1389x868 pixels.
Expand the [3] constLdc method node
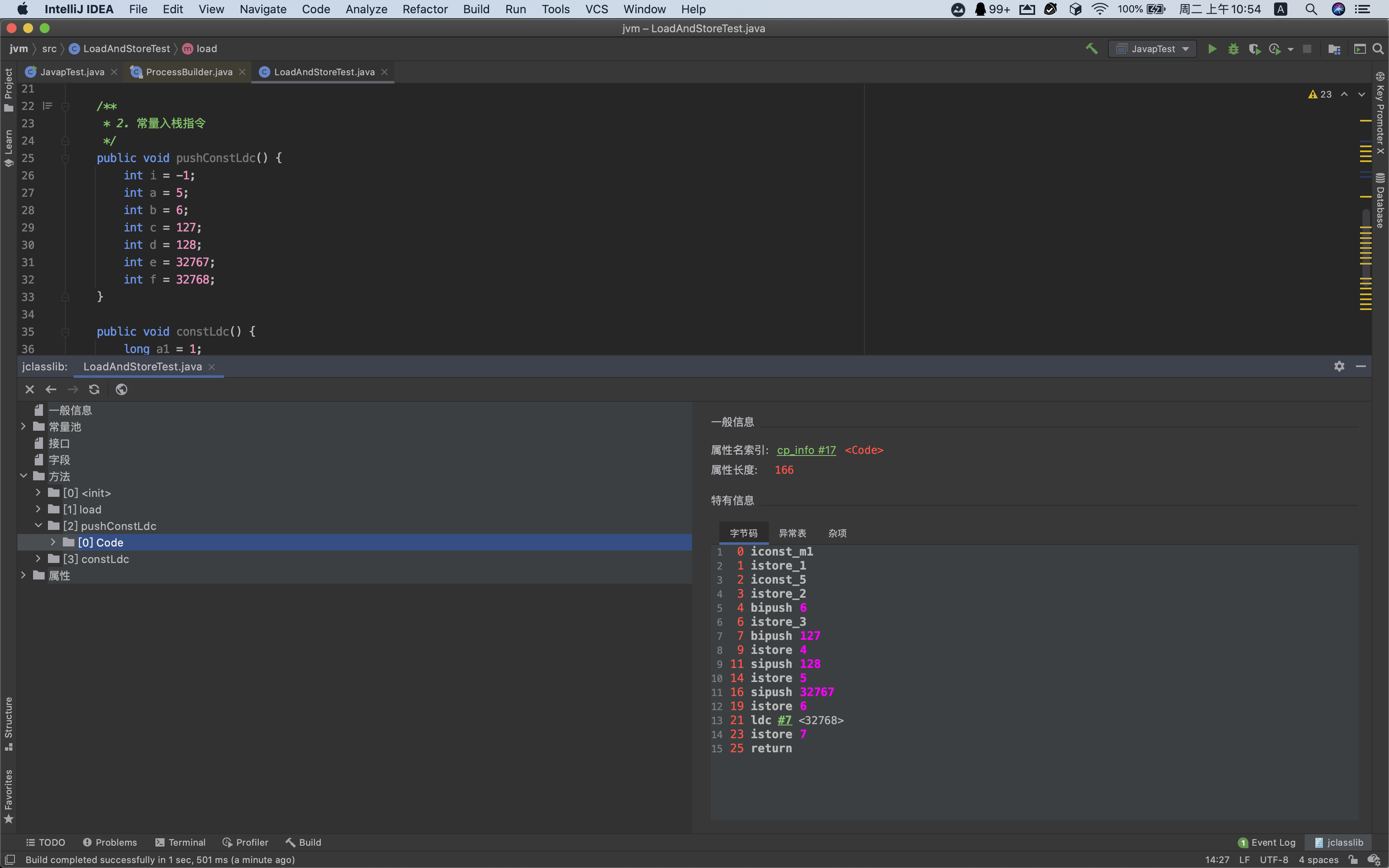[38, 558]
